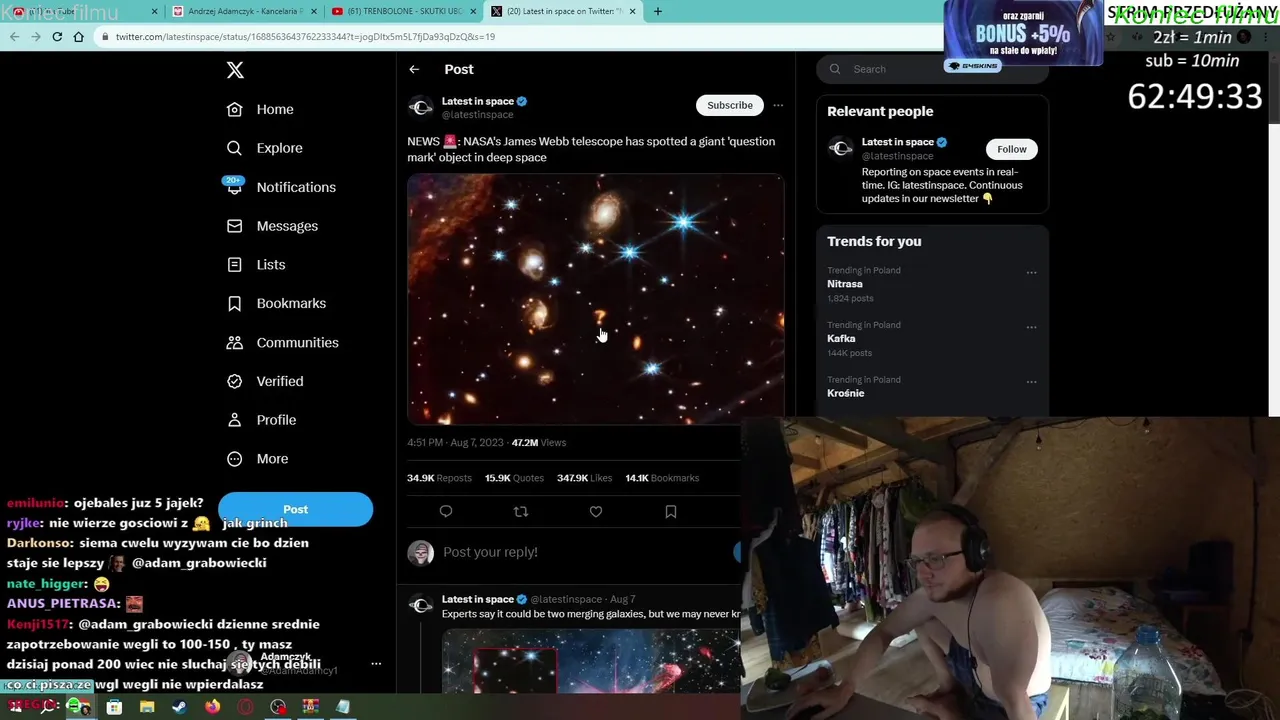The image size is (1280, 720).
Task: Subscribe to Latest in space
Action: 730,105
